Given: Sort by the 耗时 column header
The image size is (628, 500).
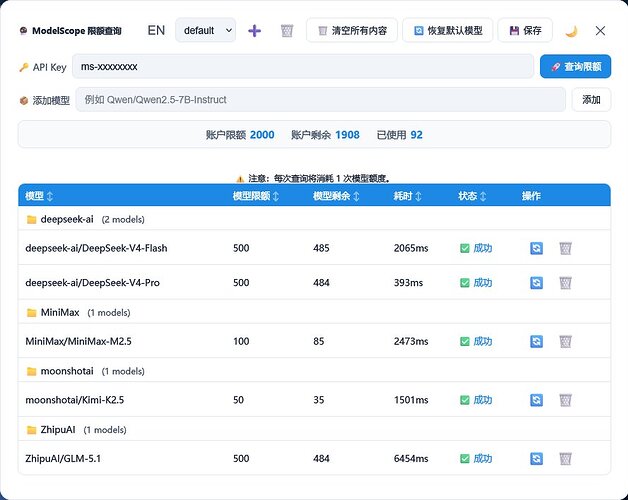Looking at the screenshot, I should (407, 196).
